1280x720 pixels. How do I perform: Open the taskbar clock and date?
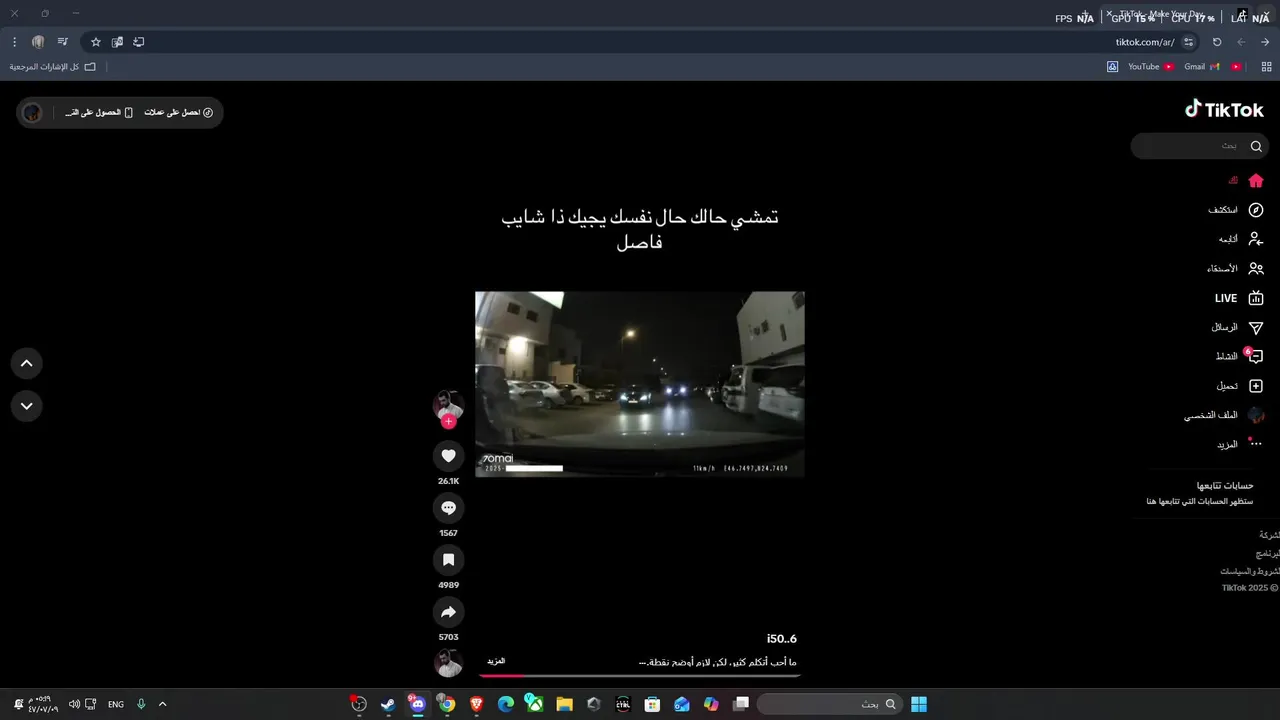[x=43, y=704]
